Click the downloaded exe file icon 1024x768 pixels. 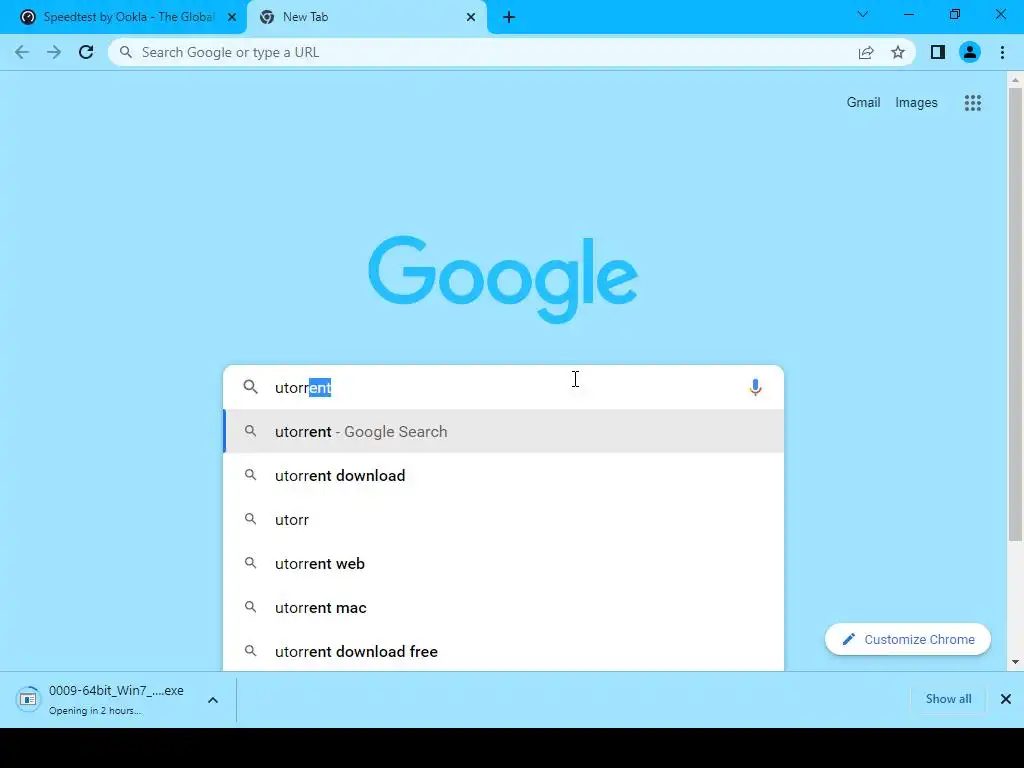[x=28, y=699]
